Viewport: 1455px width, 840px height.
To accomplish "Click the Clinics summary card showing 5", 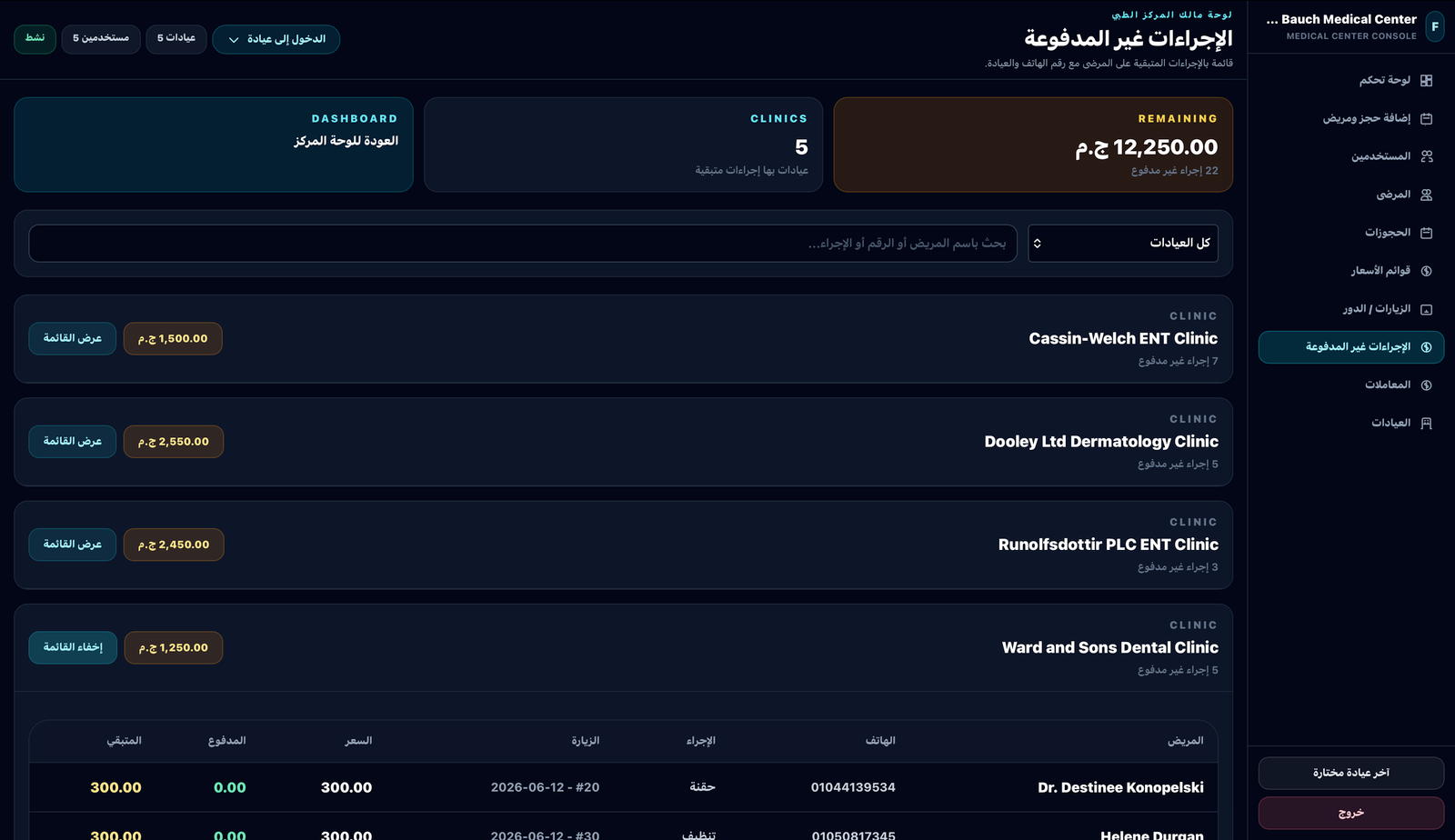I will point(624,145).
